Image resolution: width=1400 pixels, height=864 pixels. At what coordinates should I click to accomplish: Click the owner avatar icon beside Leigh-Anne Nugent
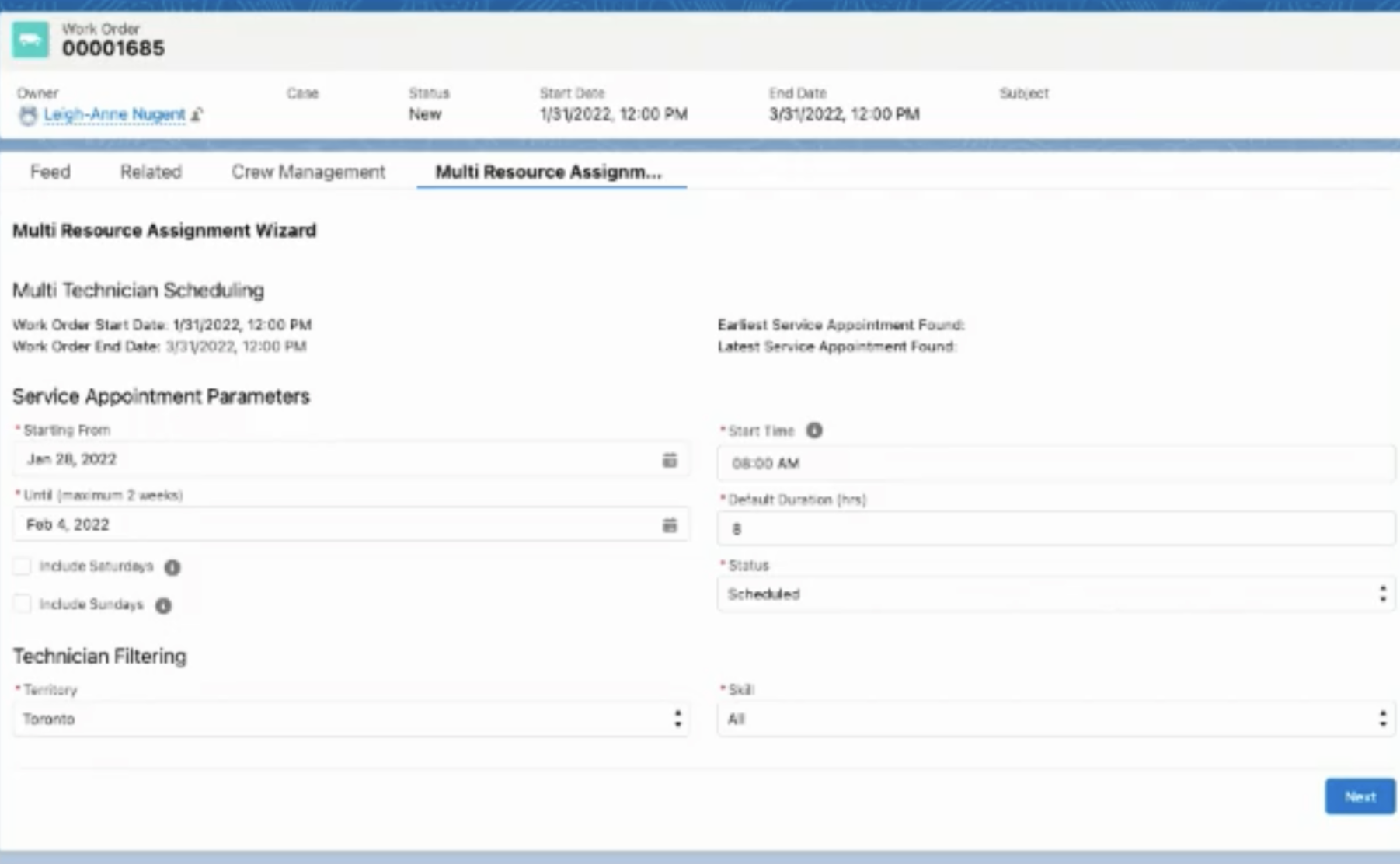tap(28, 115)
